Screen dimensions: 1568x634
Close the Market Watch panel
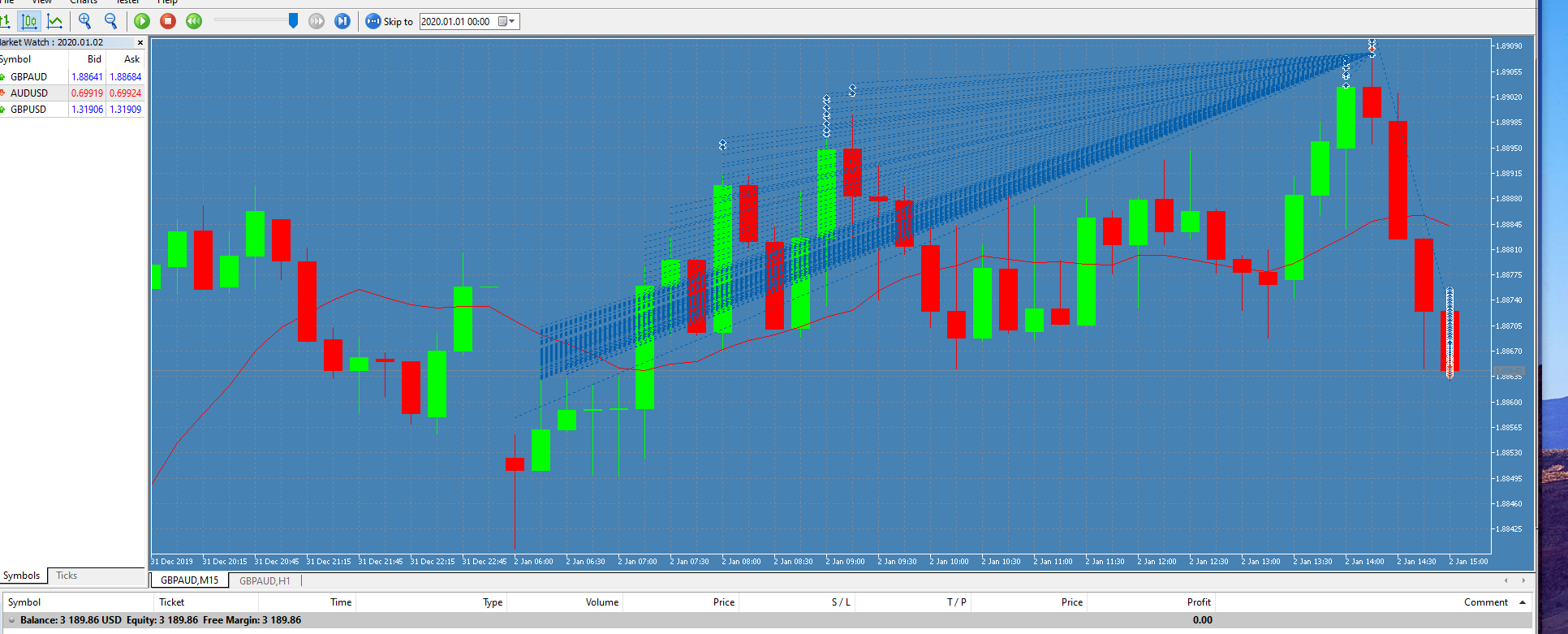click(x=140, y=42)
